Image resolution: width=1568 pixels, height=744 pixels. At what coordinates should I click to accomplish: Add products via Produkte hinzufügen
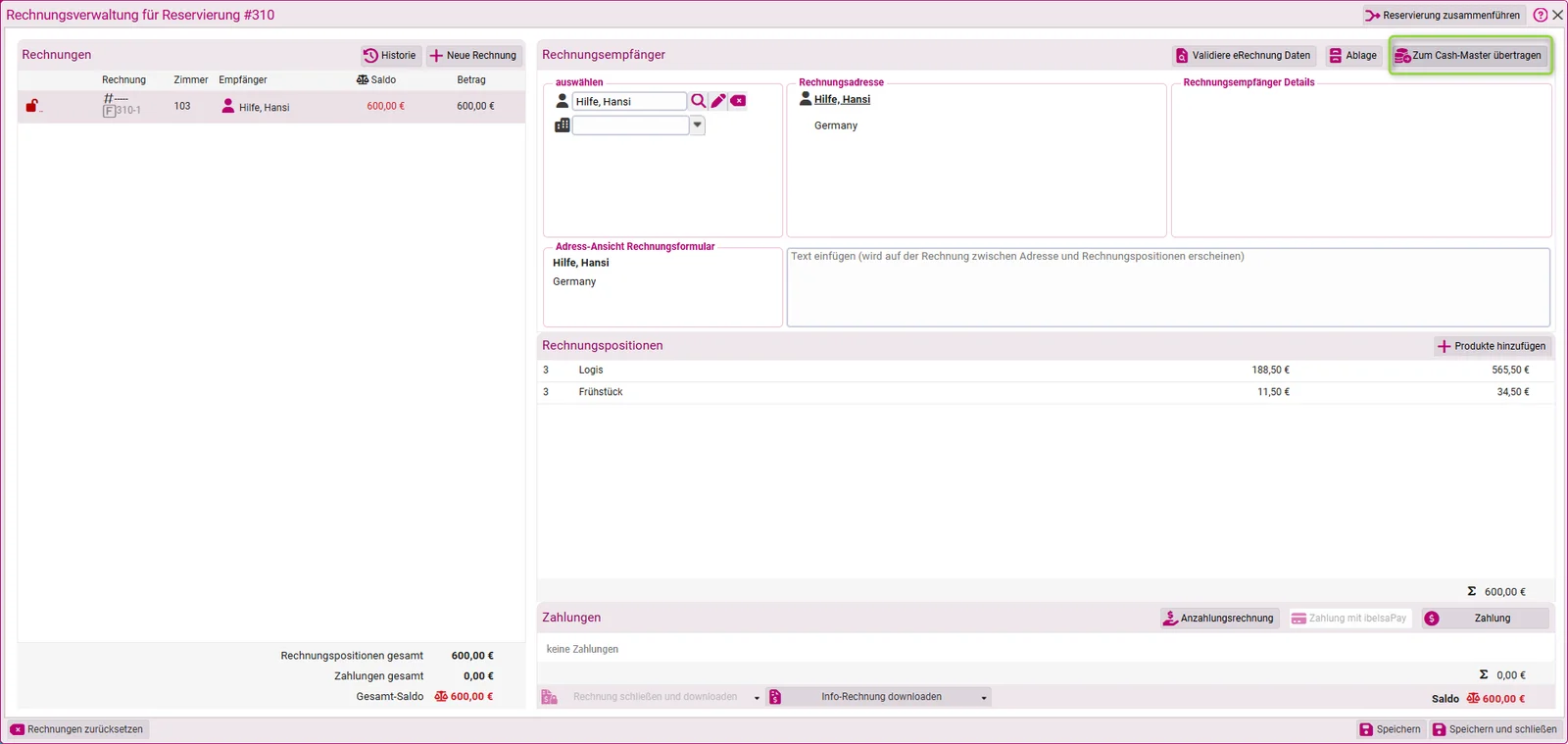click(x=1492, y=346)
